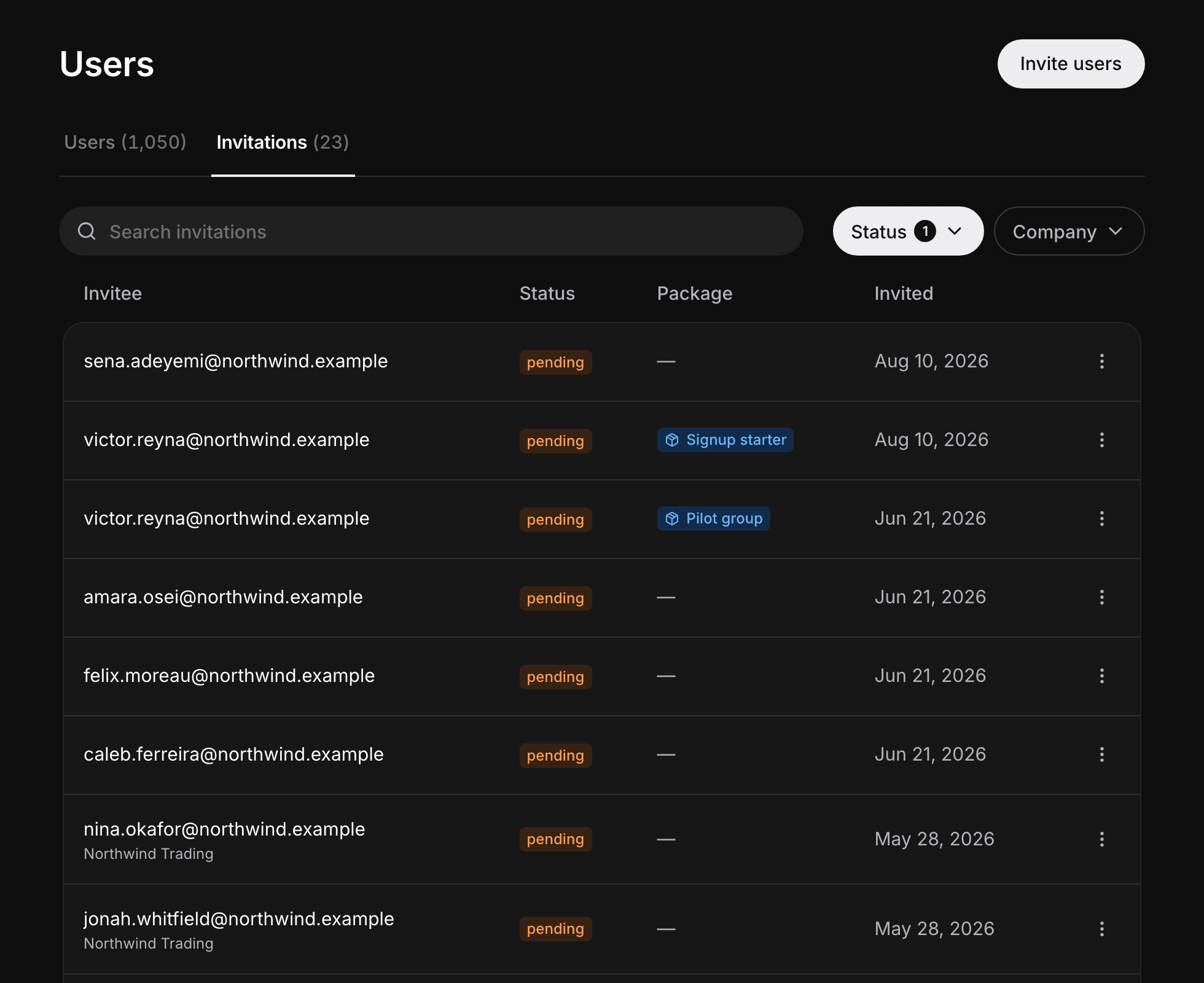Screen dimensions: 1204x983
Task: Open kebab menu for Signup starter invitation
Action: [x=1101, y=440]
